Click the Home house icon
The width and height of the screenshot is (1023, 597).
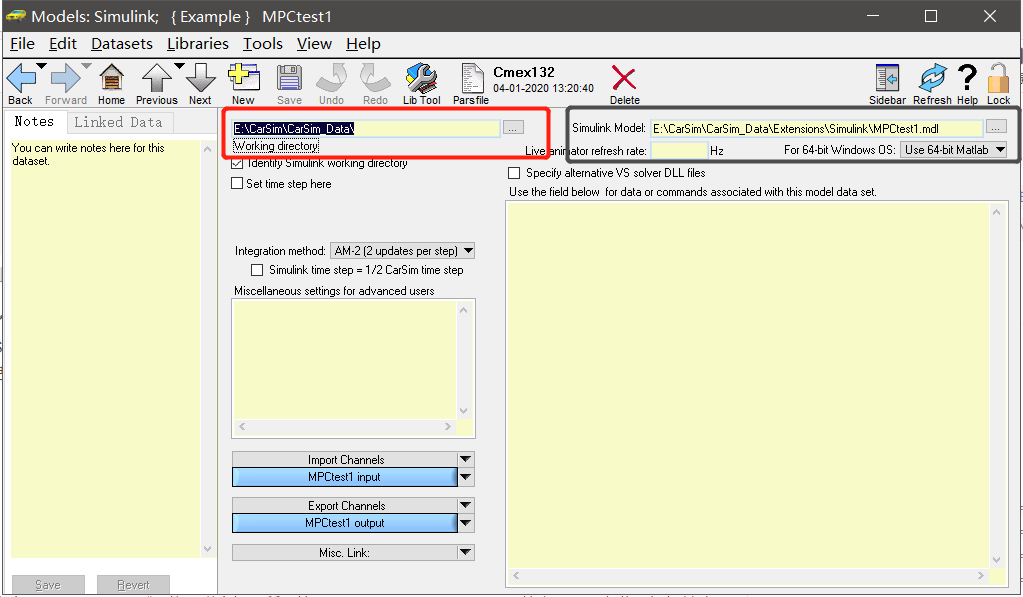tap(112, 78)
